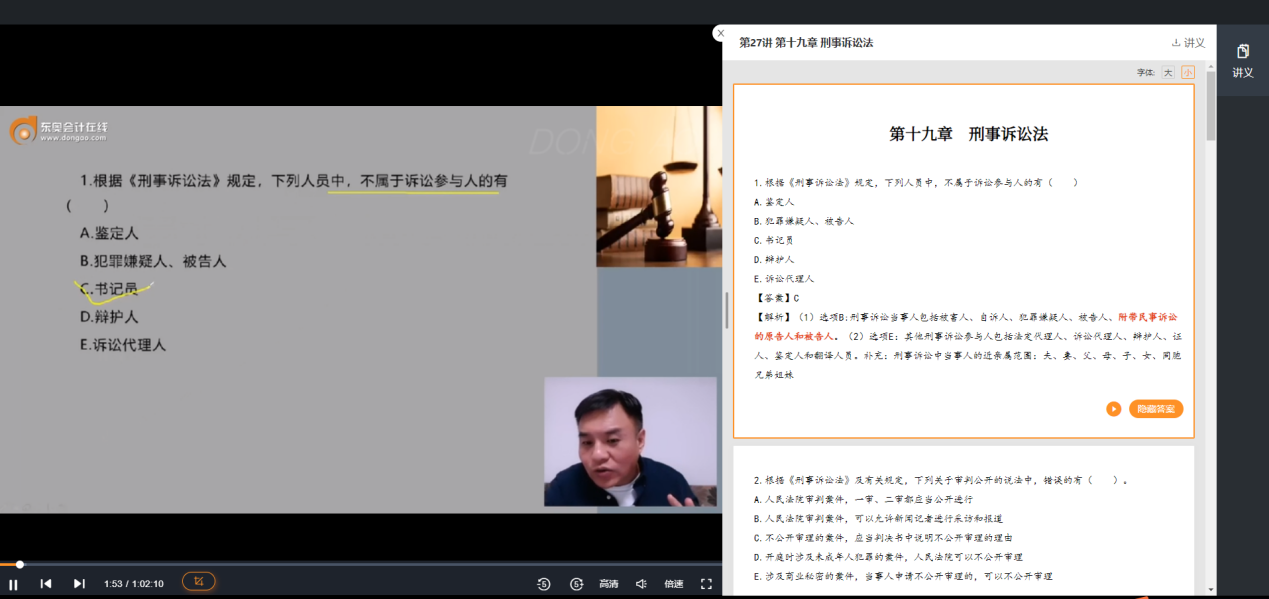Click the instructor webcam thumbnail
Viewport: 1269px width, 599px height.
(630, 442)
